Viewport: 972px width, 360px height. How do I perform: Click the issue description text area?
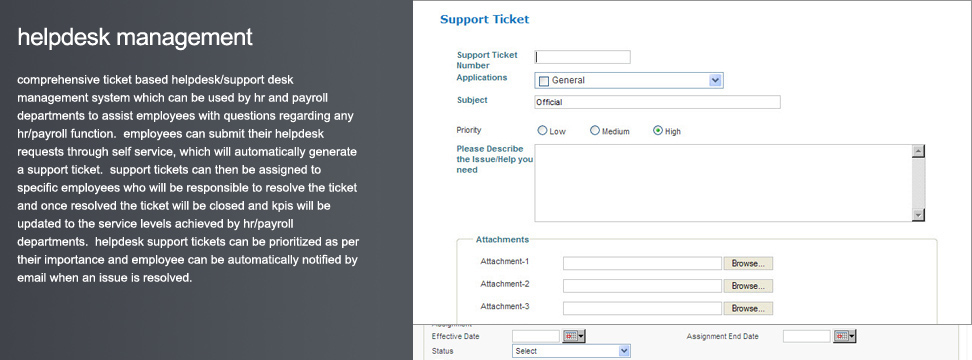(723, 183)
